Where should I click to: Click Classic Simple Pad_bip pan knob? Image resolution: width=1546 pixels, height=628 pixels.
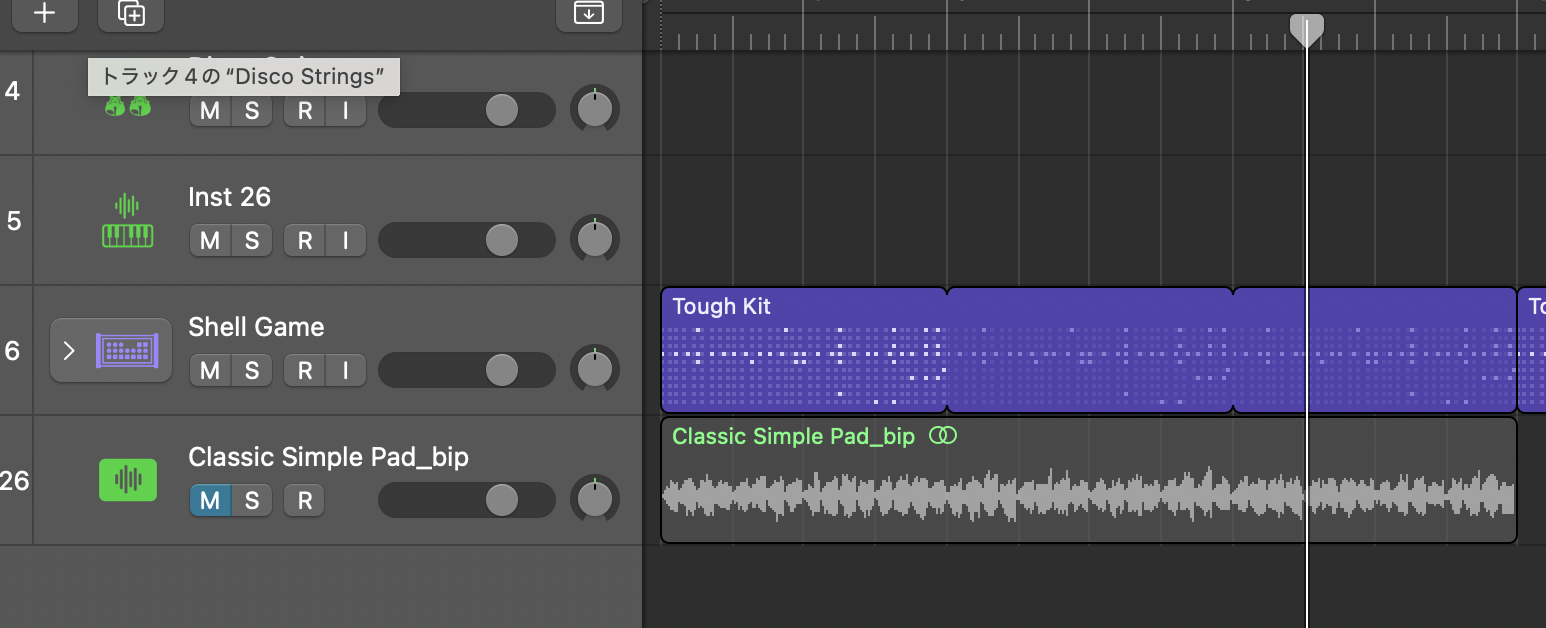(x=595, y=500)
